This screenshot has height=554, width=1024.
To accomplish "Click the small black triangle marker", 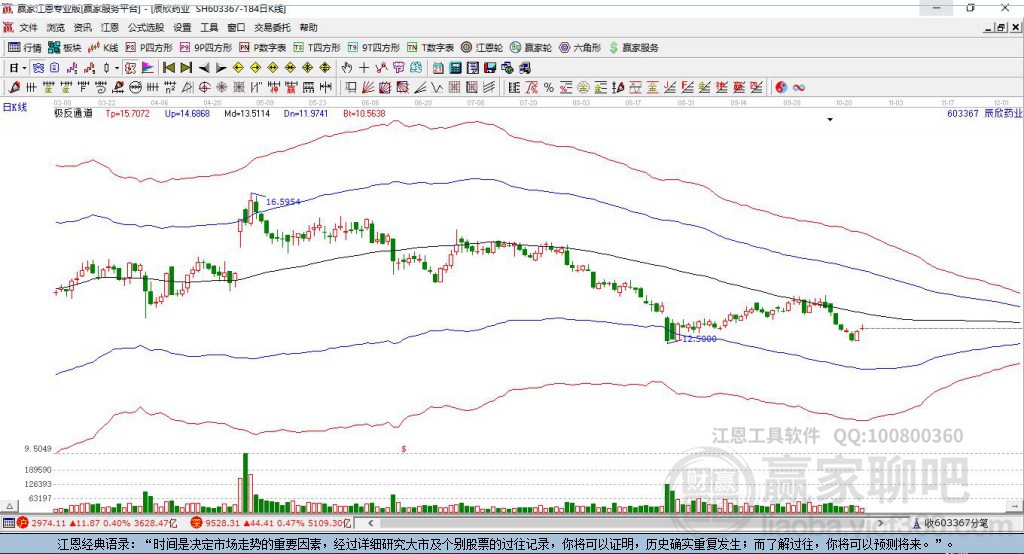I will (x=830, y=120).
